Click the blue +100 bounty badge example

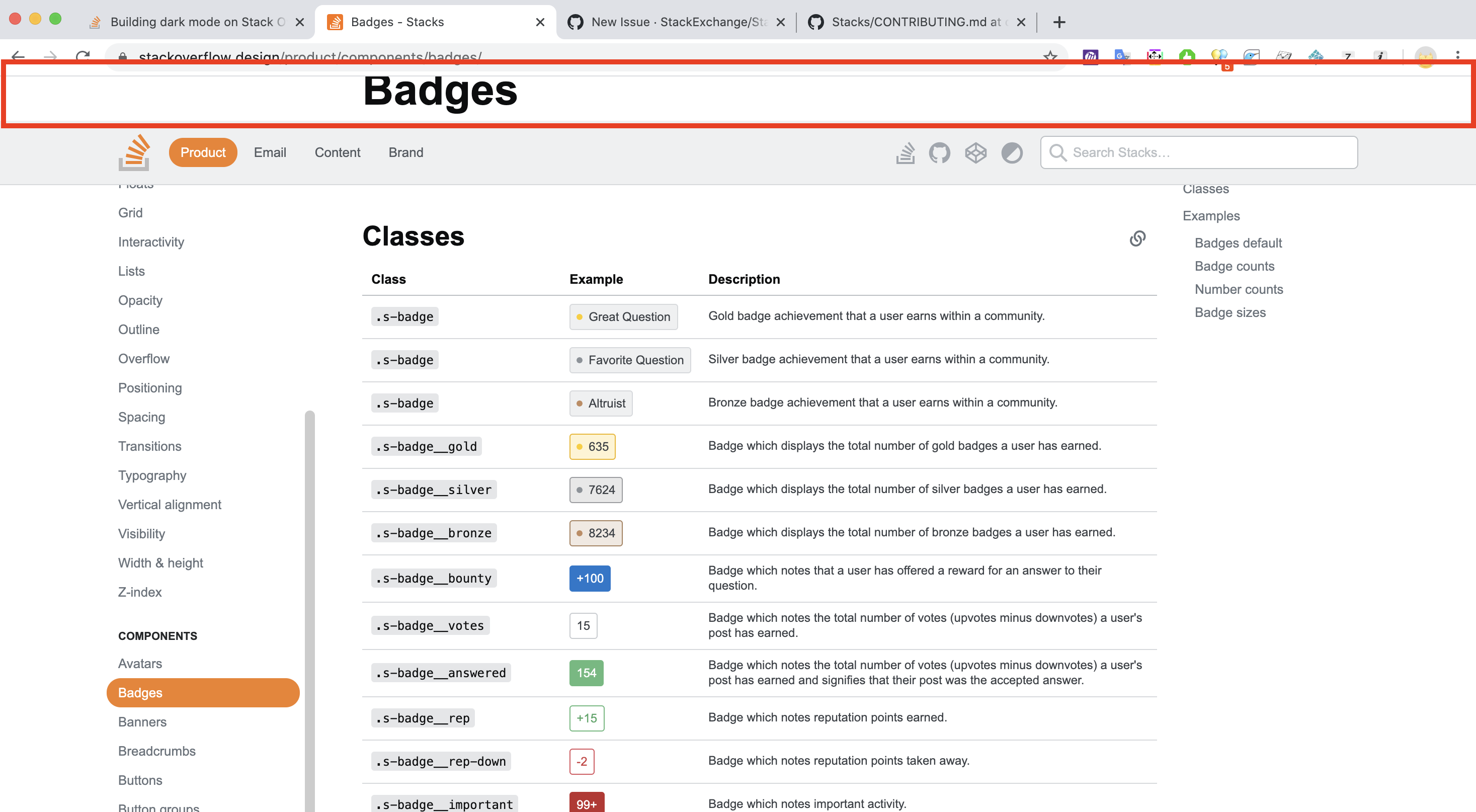click(x=590, y=578)
